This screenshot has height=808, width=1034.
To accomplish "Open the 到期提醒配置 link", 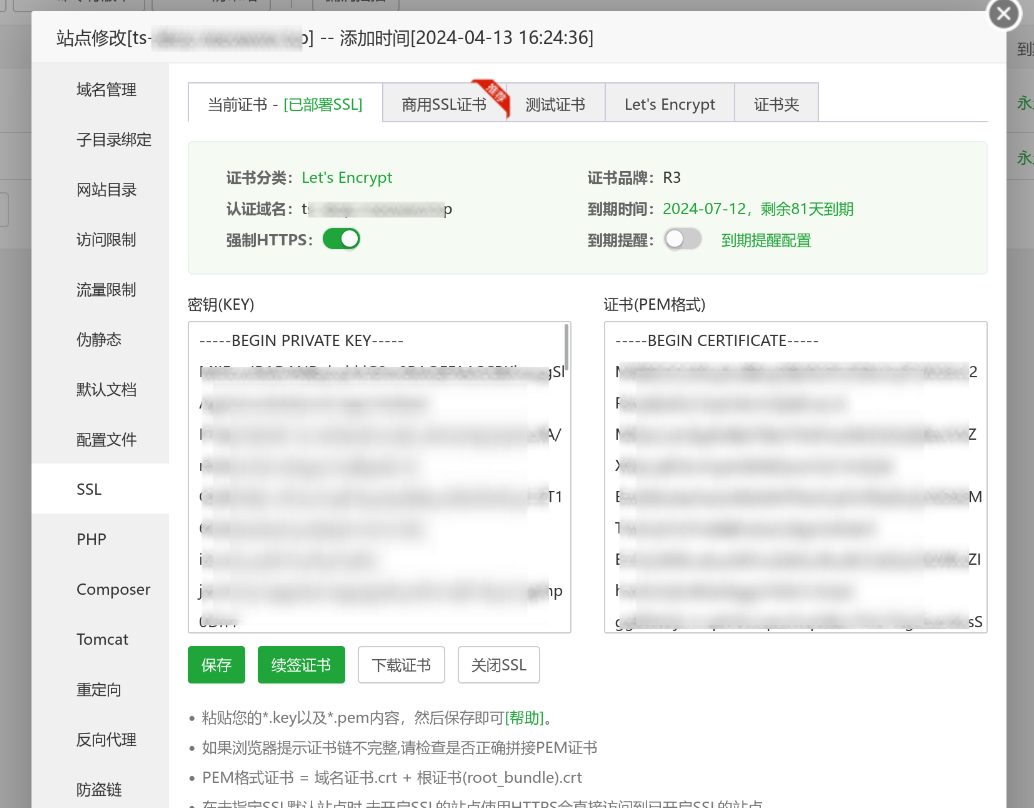I will [x=766, y=240].
